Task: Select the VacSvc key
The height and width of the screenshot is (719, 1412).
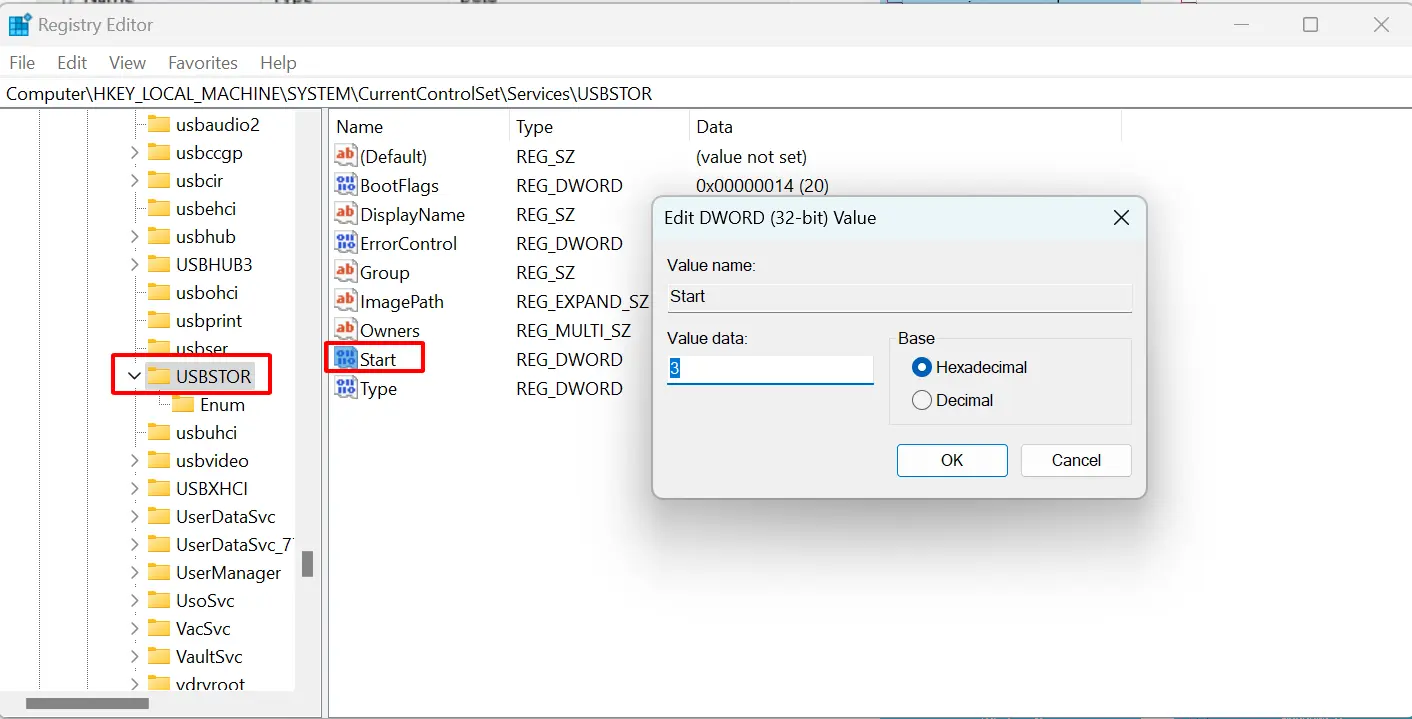Action: (203, 628)
